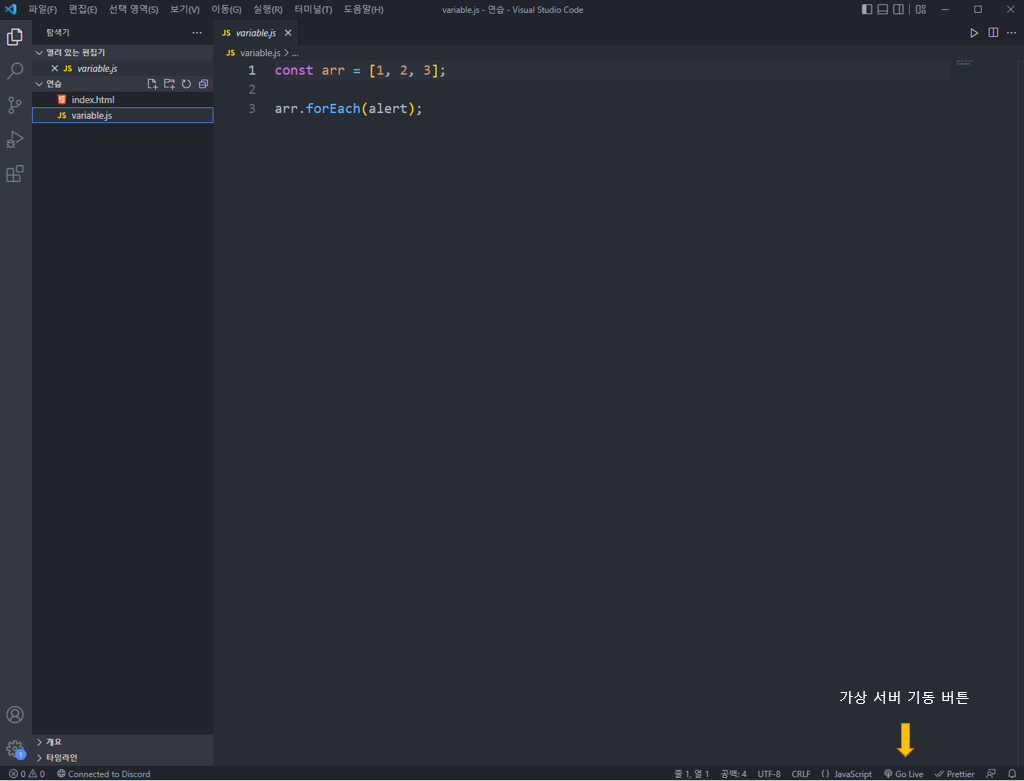Open editor More Actions ellipsis

click(1011, 33)
